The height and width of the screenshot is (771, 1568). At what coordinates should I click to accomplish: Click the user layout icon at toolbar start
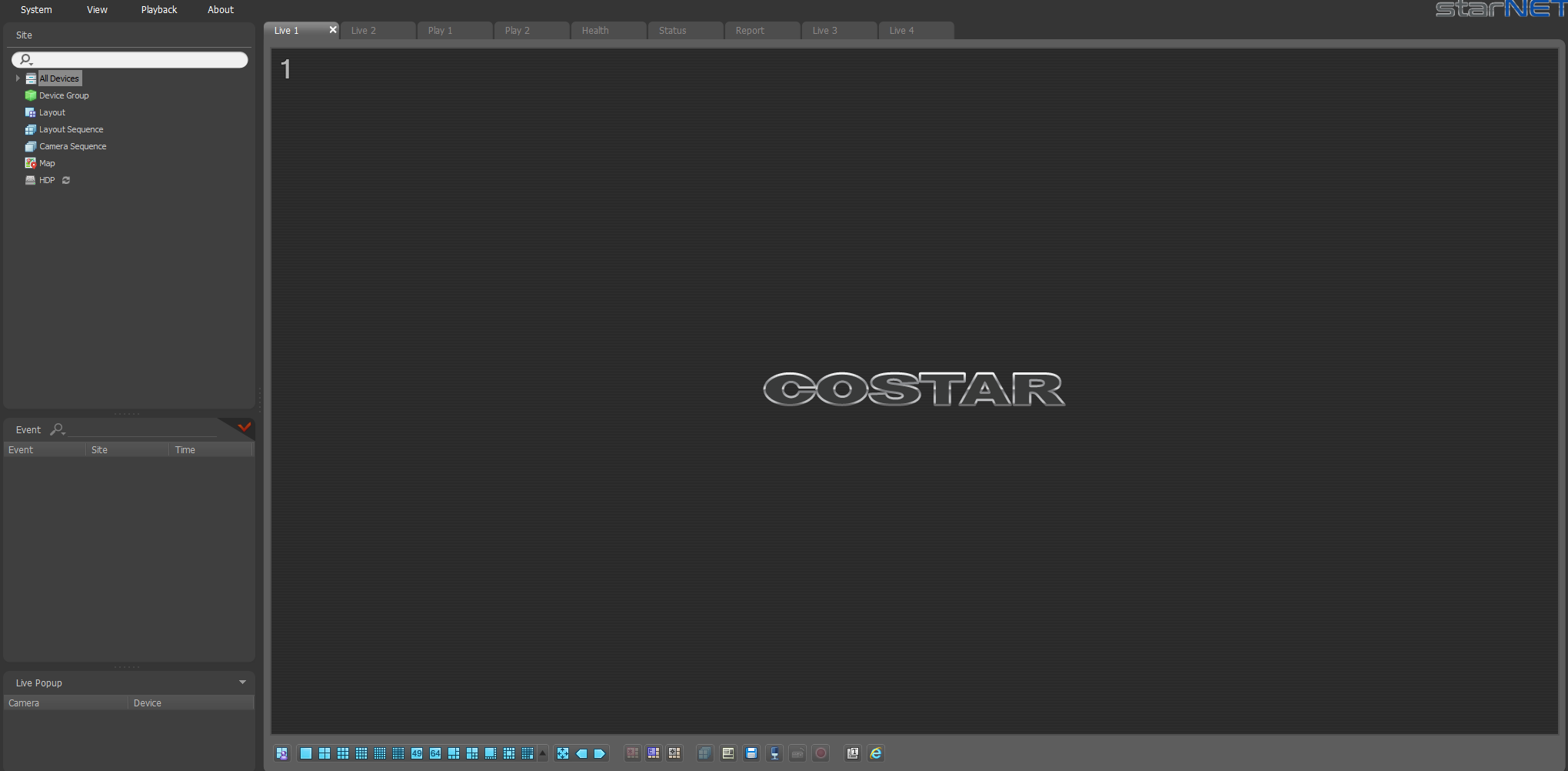click(282, 753)
